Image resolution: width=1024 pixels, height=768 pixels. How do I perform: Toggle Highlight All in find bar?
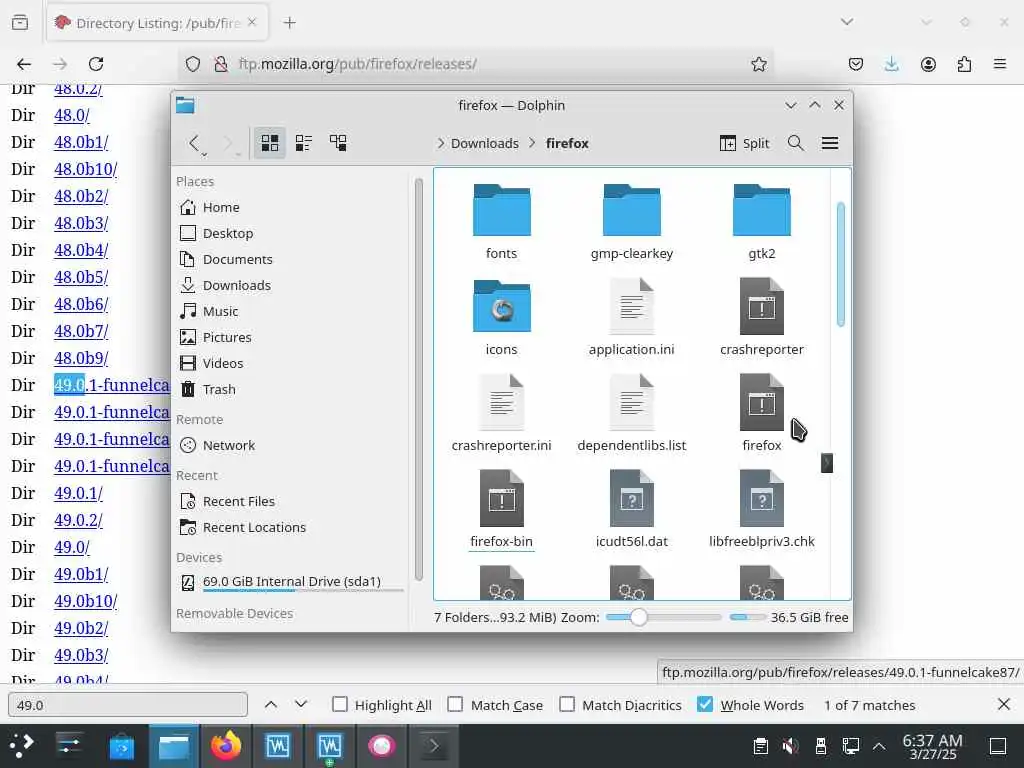382,705
